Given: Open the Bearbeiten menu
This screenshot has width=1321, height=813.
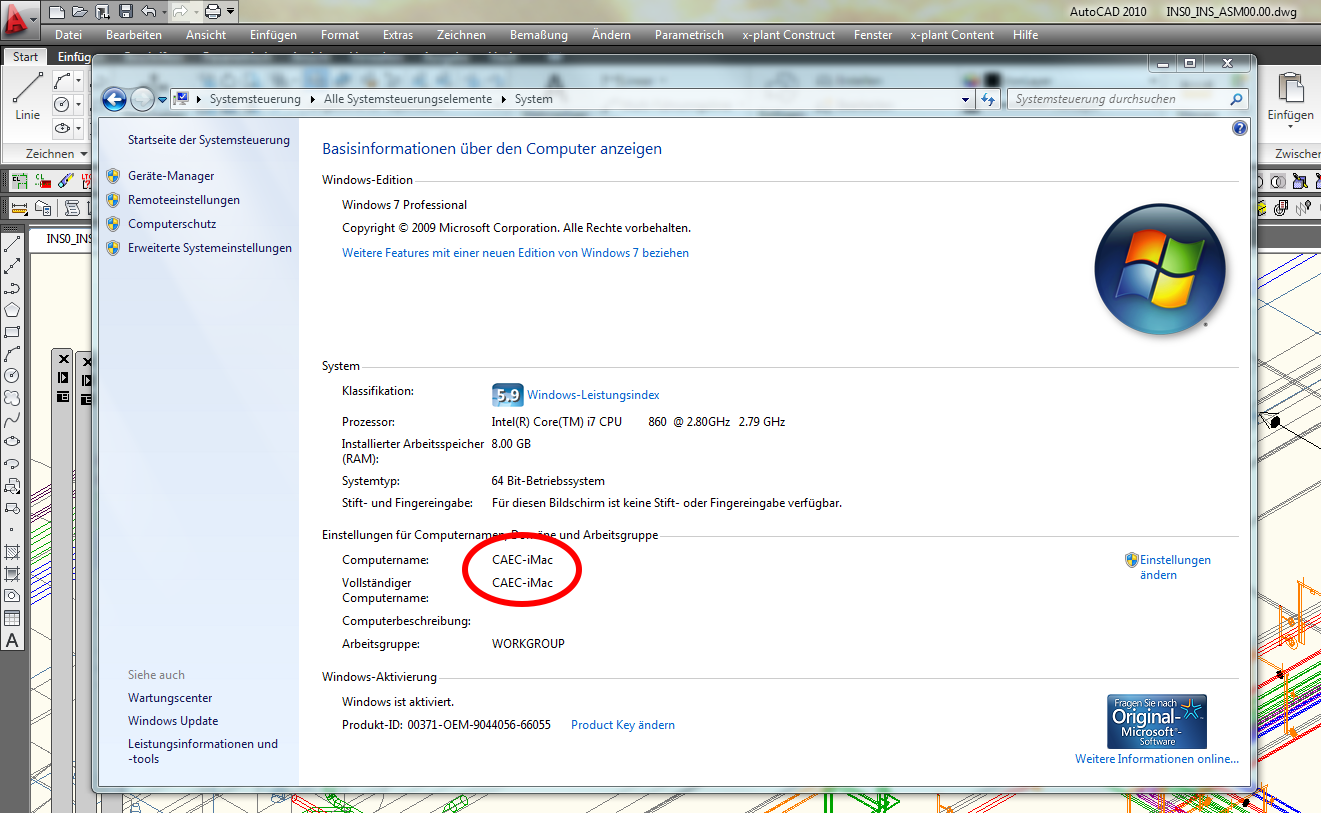Looking at the screenshot, I should (x=134, y=35).
